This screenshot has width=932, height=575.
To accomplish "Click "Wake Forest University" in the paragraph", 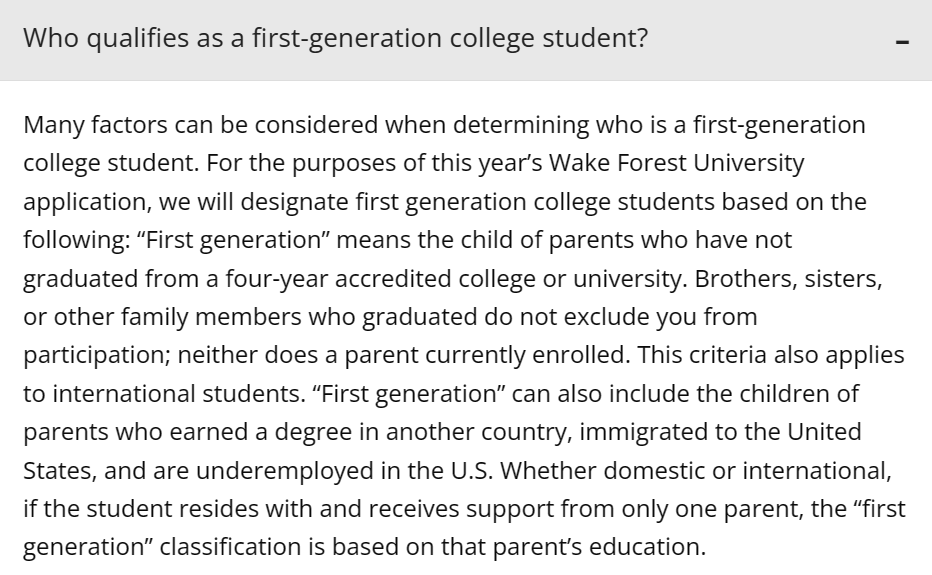I will coord(676,163).
